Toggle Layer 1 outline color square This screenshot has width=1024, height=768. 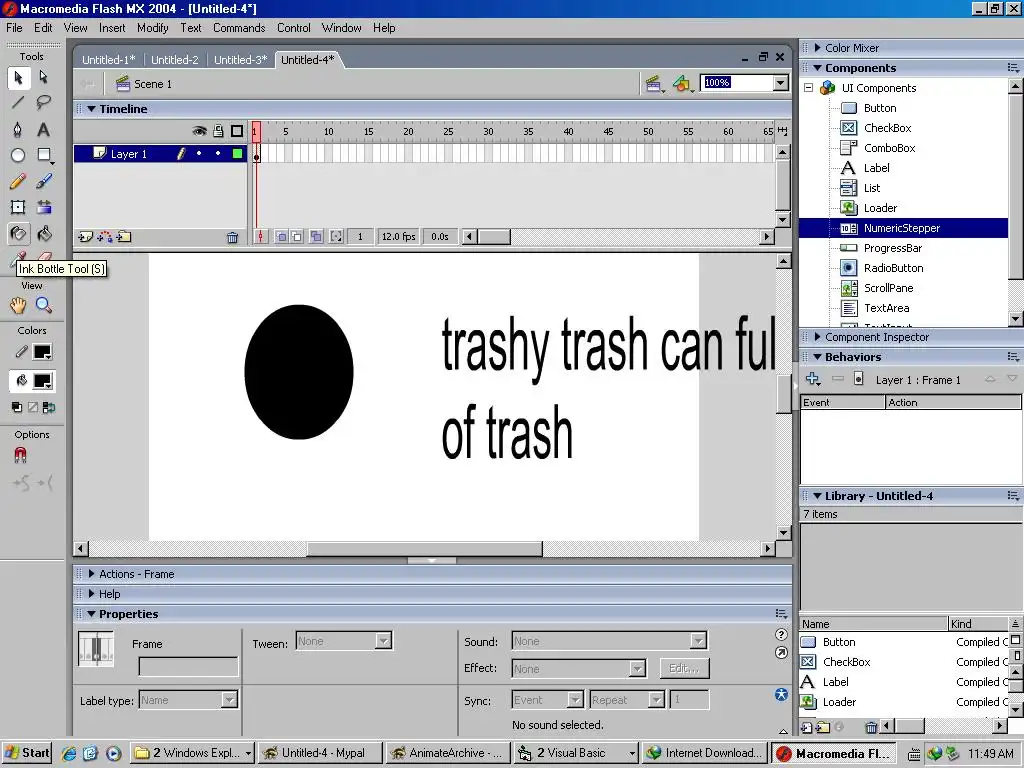pos(238,154)
